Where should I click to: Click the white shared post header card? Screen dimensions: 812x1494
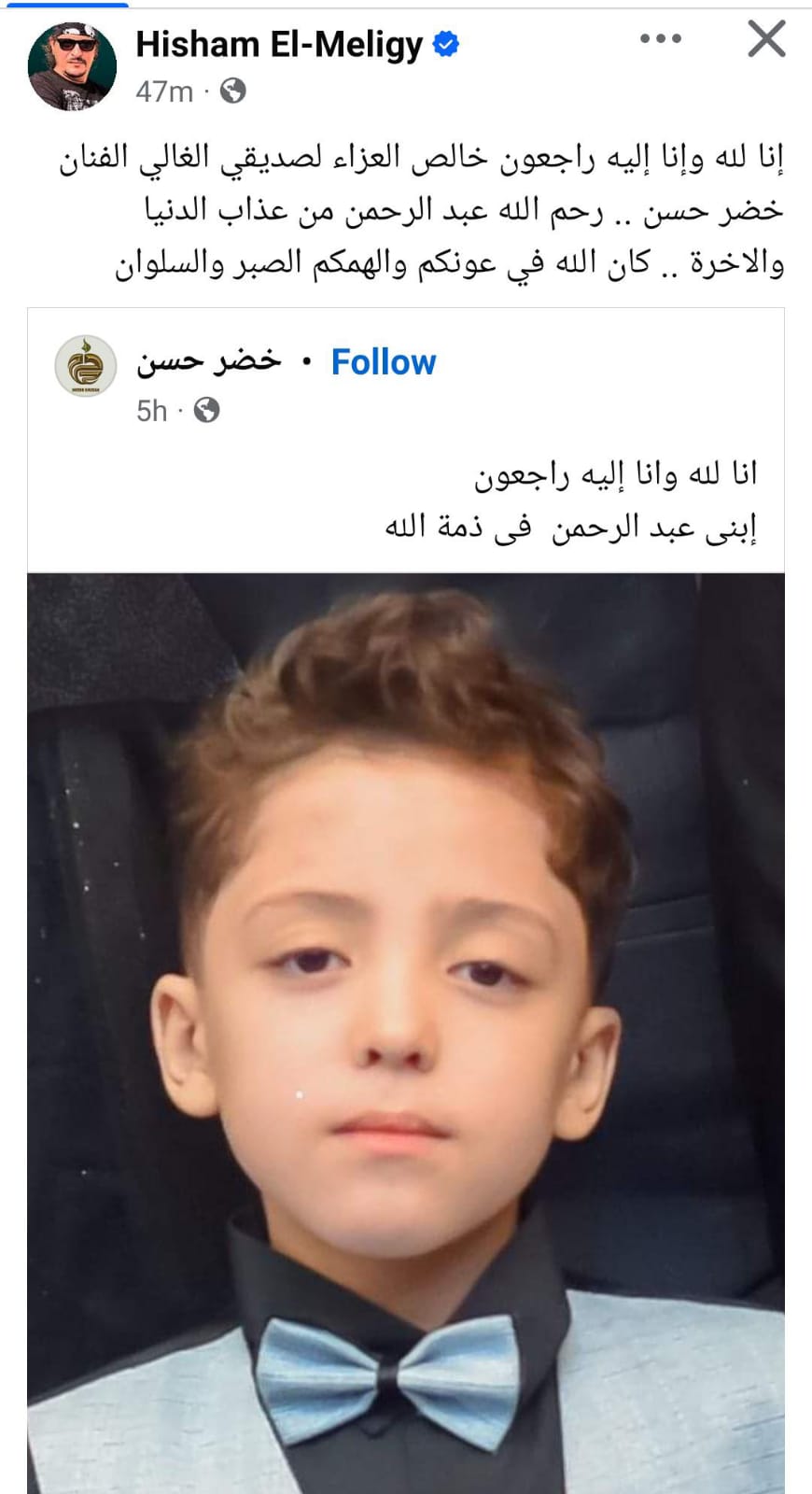[x=406, y=440]
